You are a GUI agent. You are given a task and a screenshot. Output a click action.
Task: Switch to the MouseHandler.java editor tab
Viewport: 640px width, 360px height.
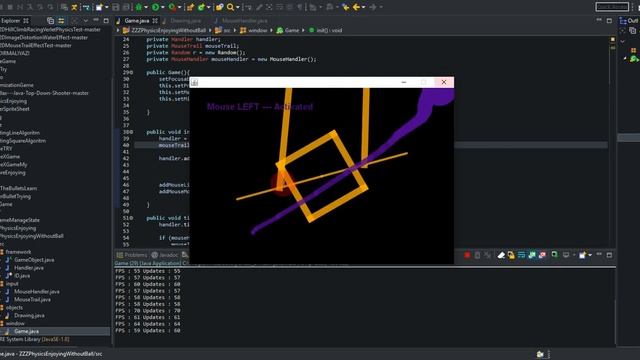245,20
